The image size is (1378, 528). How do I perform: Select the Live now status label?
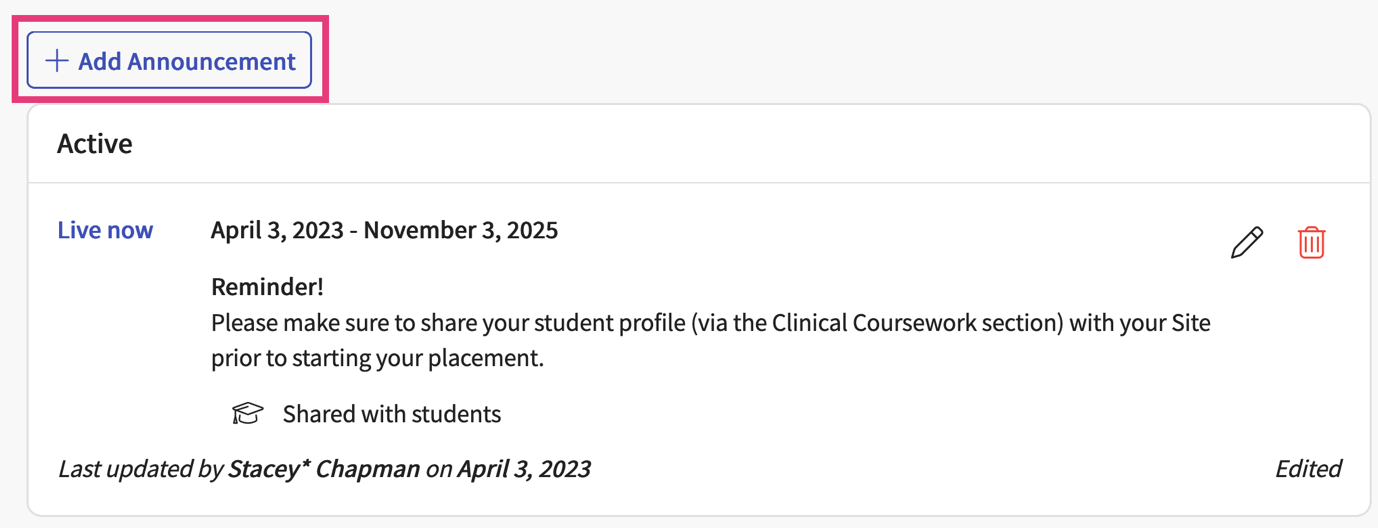pos(105,230)
